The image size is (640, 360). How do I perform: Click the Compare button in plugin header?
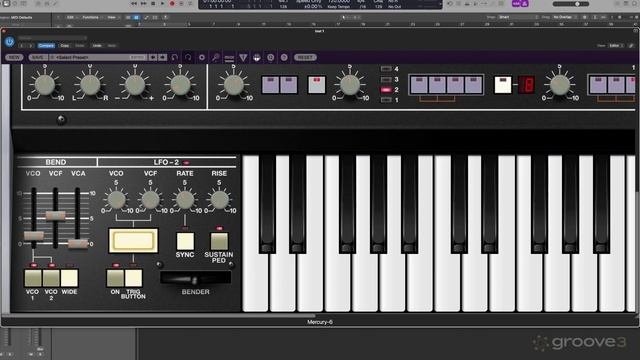coord(46,46)
